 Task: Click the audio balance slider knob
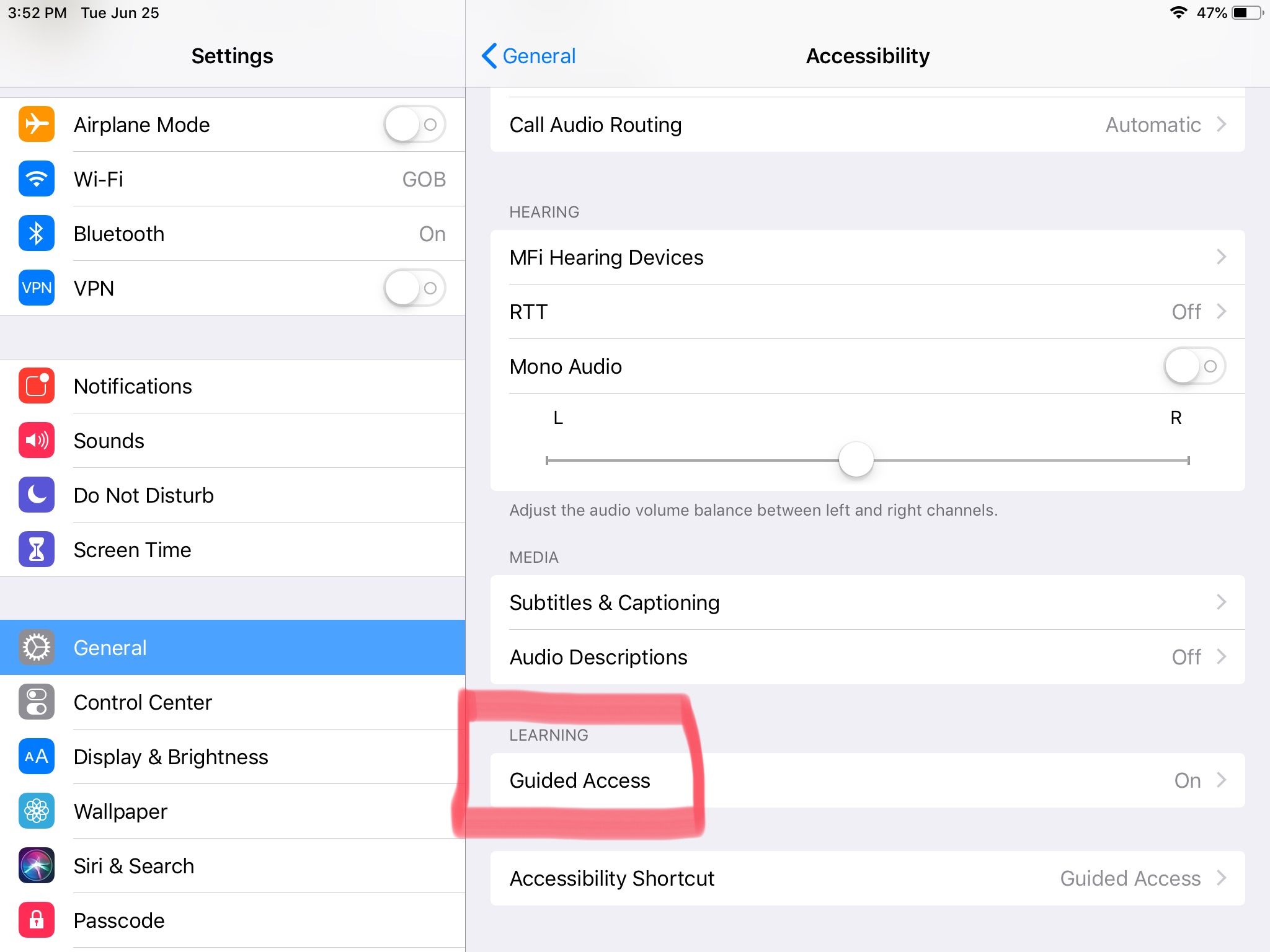tap(856, 460)
